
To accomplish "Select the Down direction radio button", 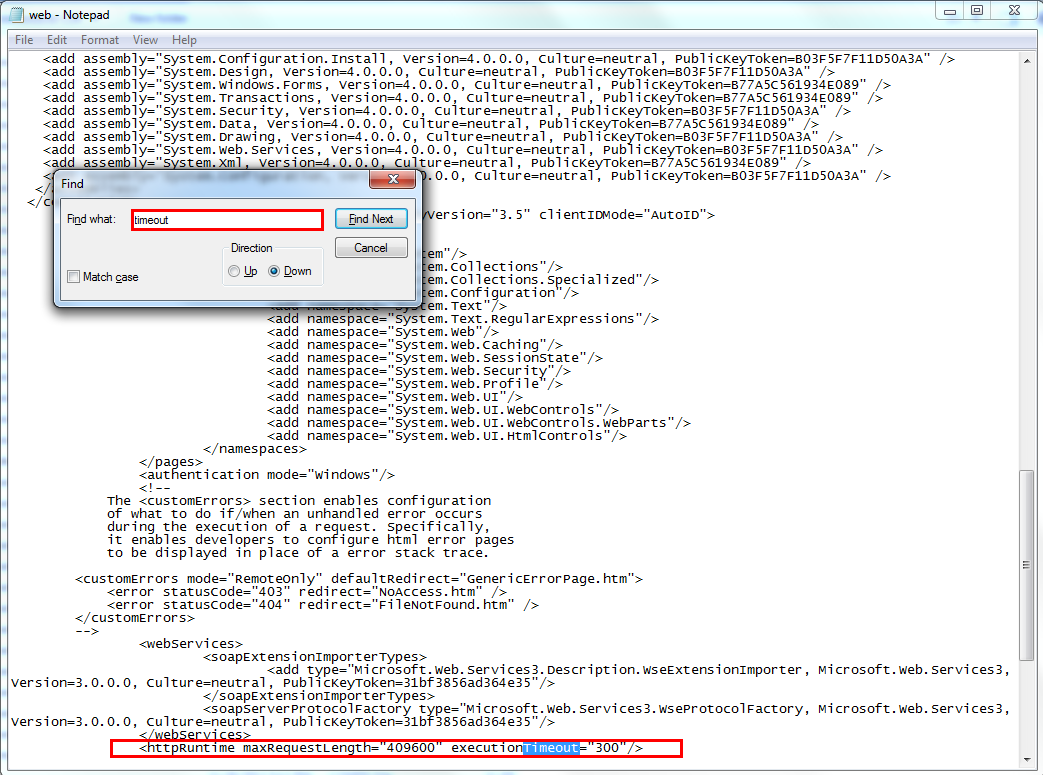I will tap(274, 271).
